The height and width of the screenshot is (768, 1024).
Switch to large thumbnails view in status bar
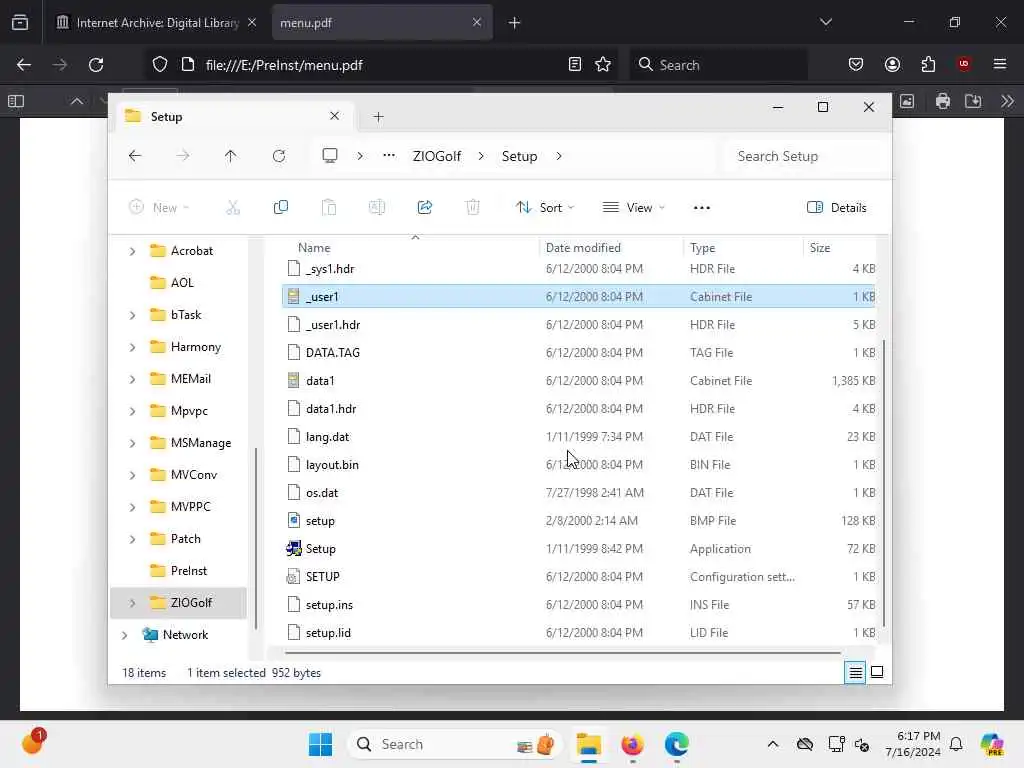[877, 672]
